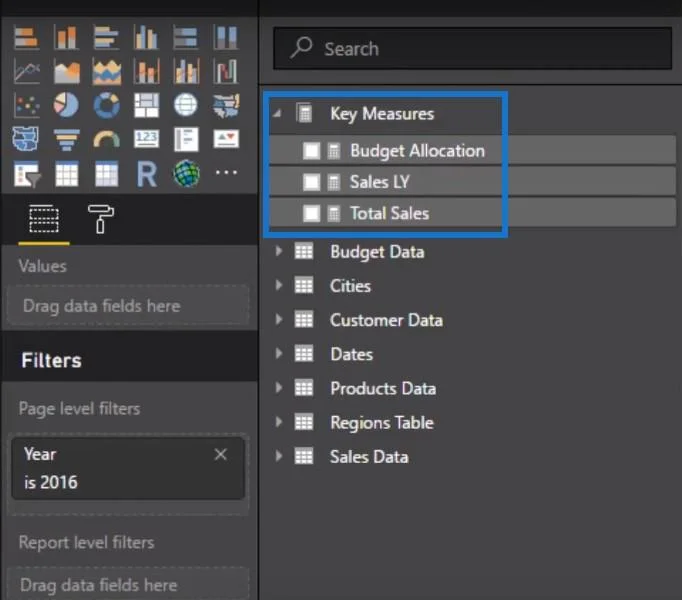Click the Dates table name

(x=352, y=354)
